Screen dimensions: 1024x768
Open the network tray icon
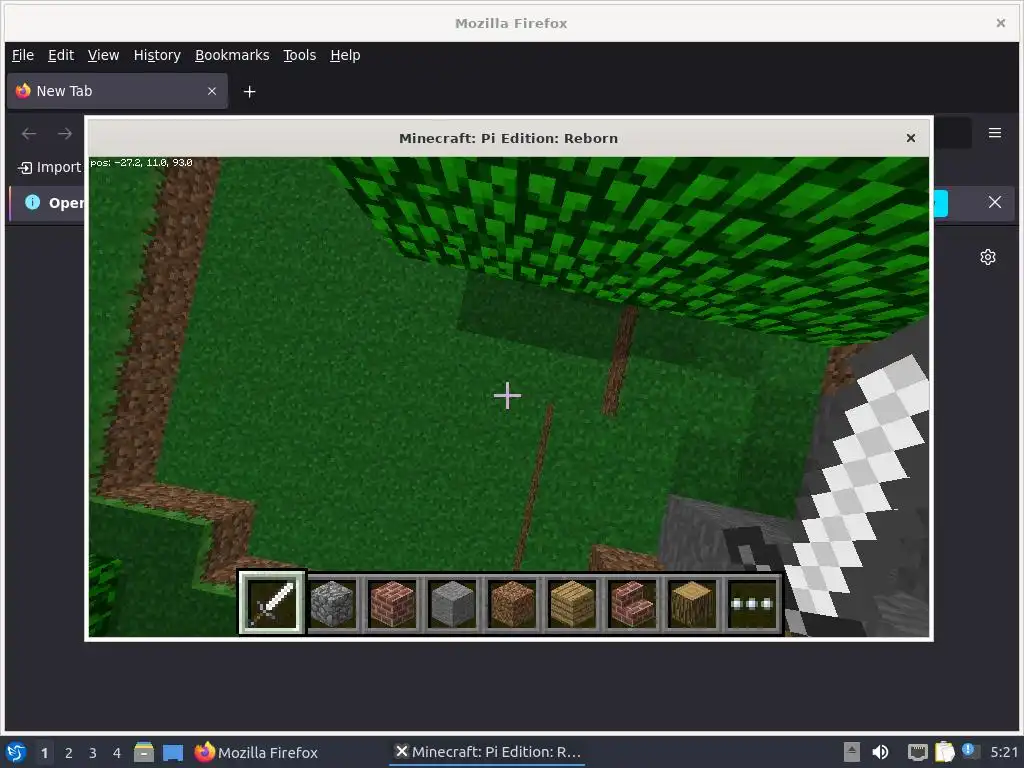917,752
